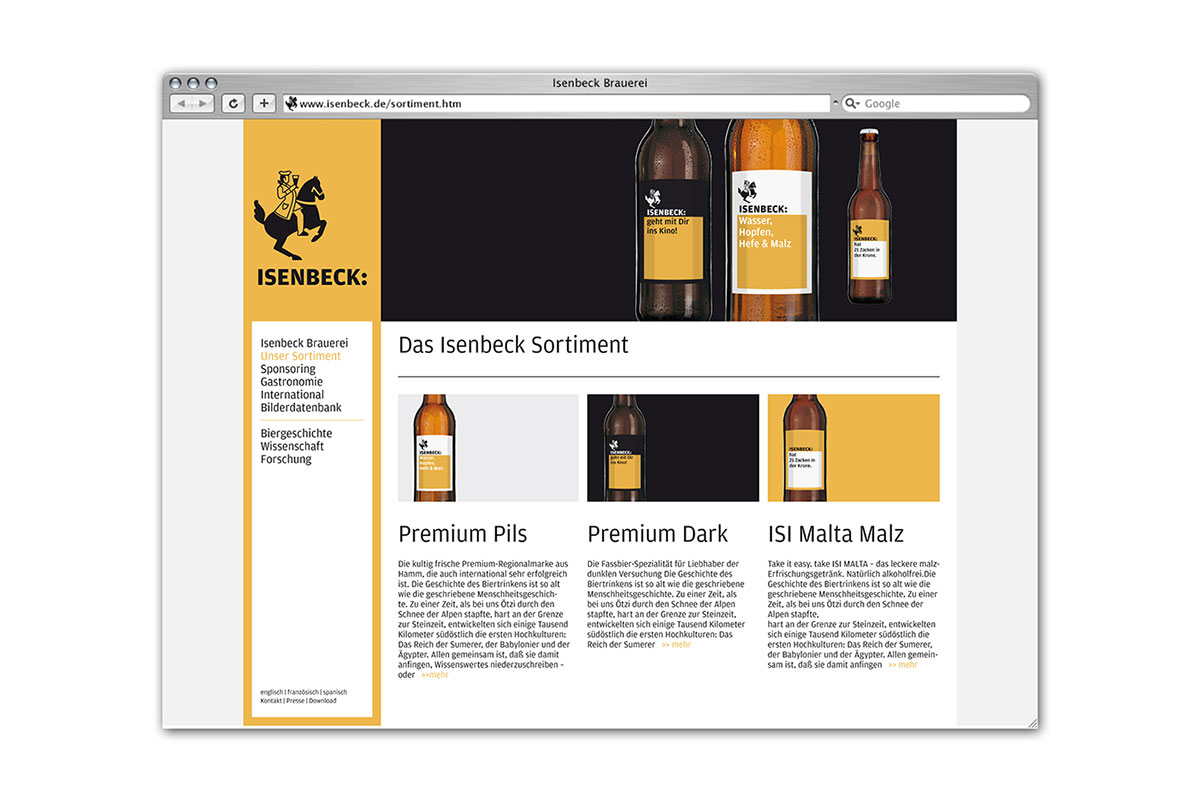Click the banner bottle labeled 'Wasser, Hopfen, Hefe & Malz'

771,220
